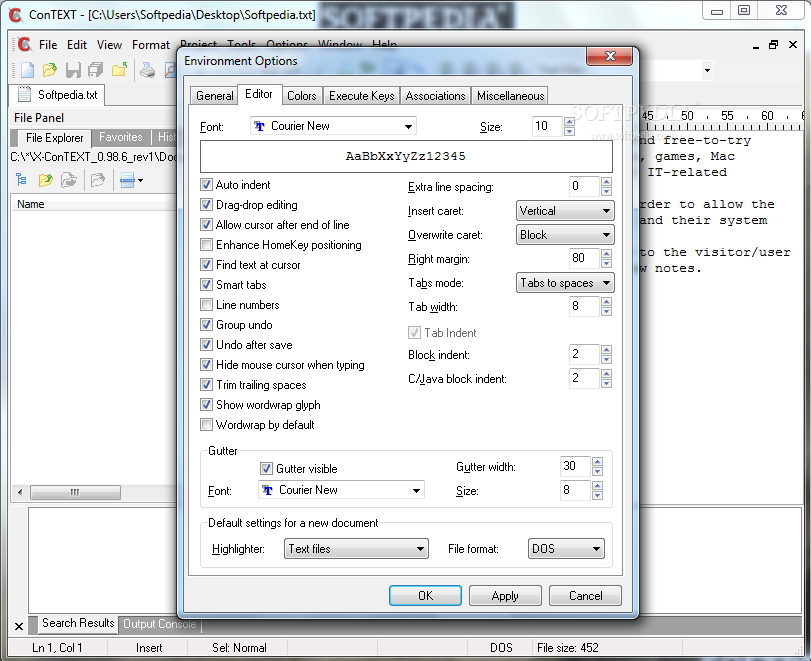Disable Hide mouse cursor when typing
The width and height of the screenshot is (811, 661).
pos(206,365)
